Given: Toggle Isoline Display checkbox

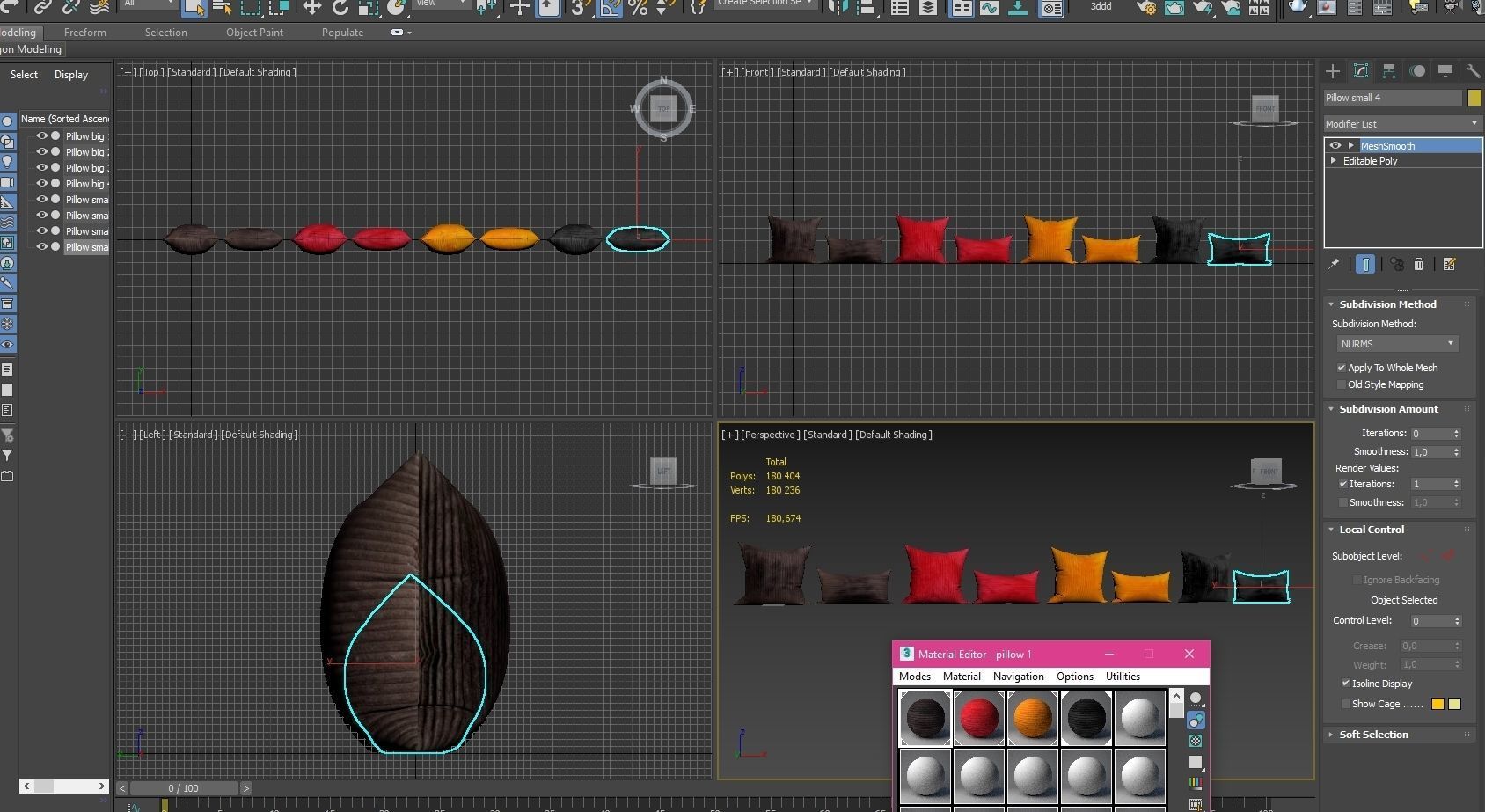Looking at the screenshot, I should tap(1346, 684).
